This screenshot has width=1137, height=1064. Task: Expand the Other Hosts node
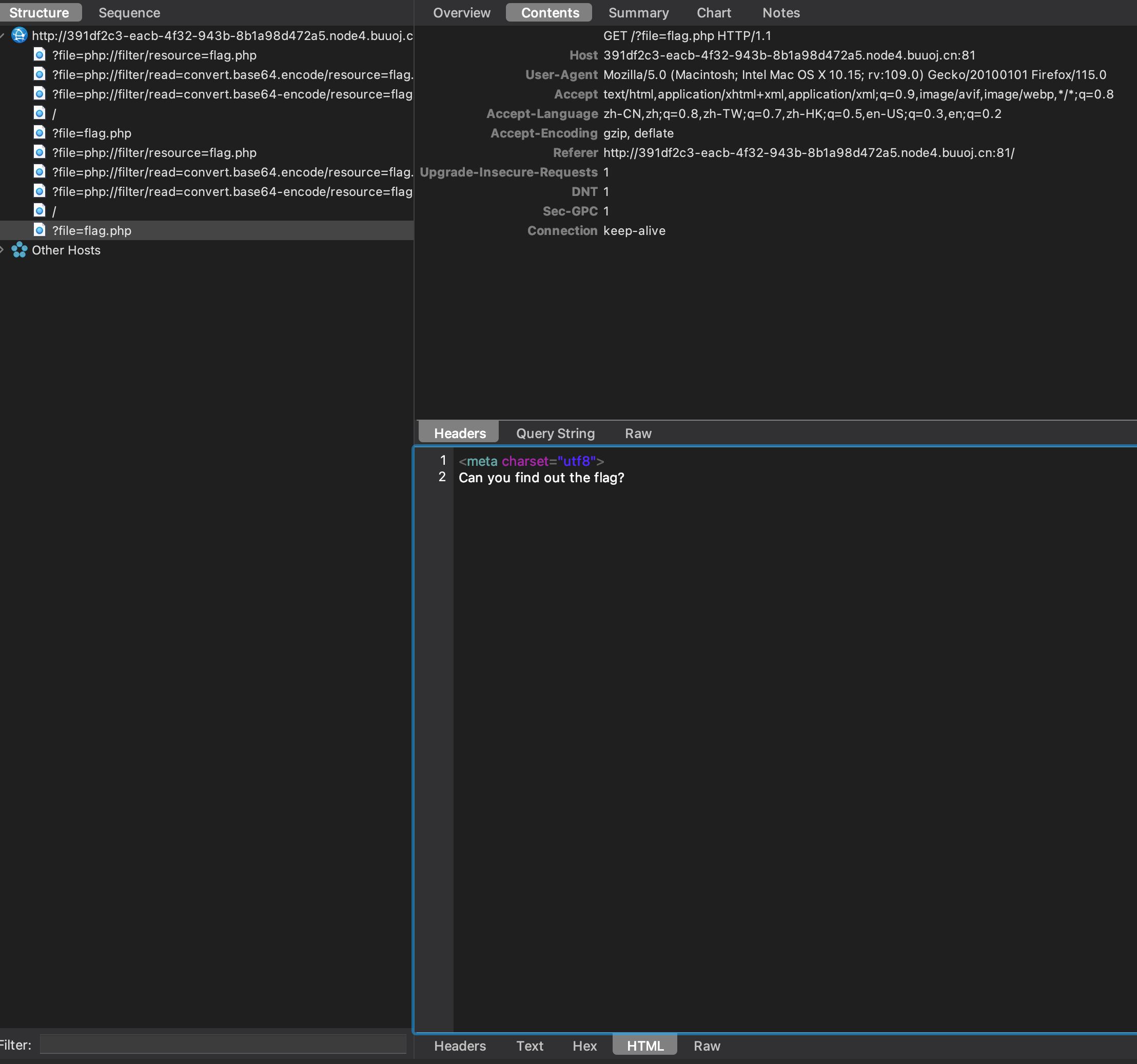point(2,250)
